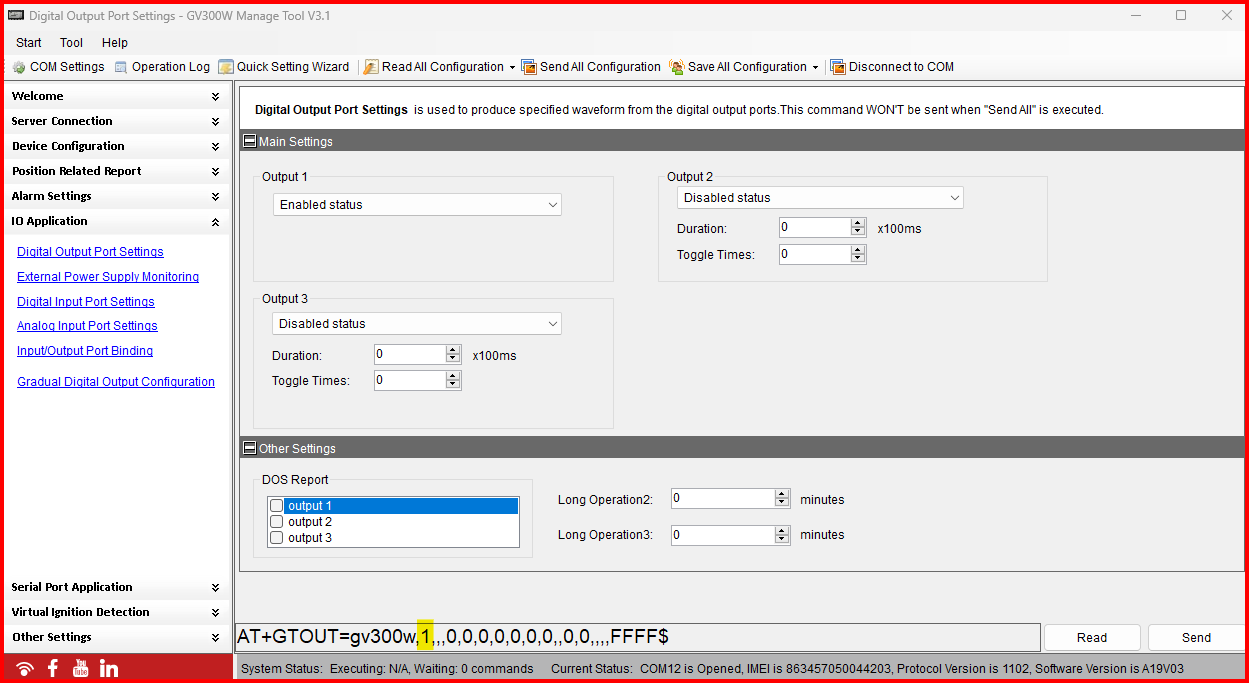1249x683 pixels.
Task: Check the output 1 DOS Report checkbox
Action: click(x=277, y=506)
